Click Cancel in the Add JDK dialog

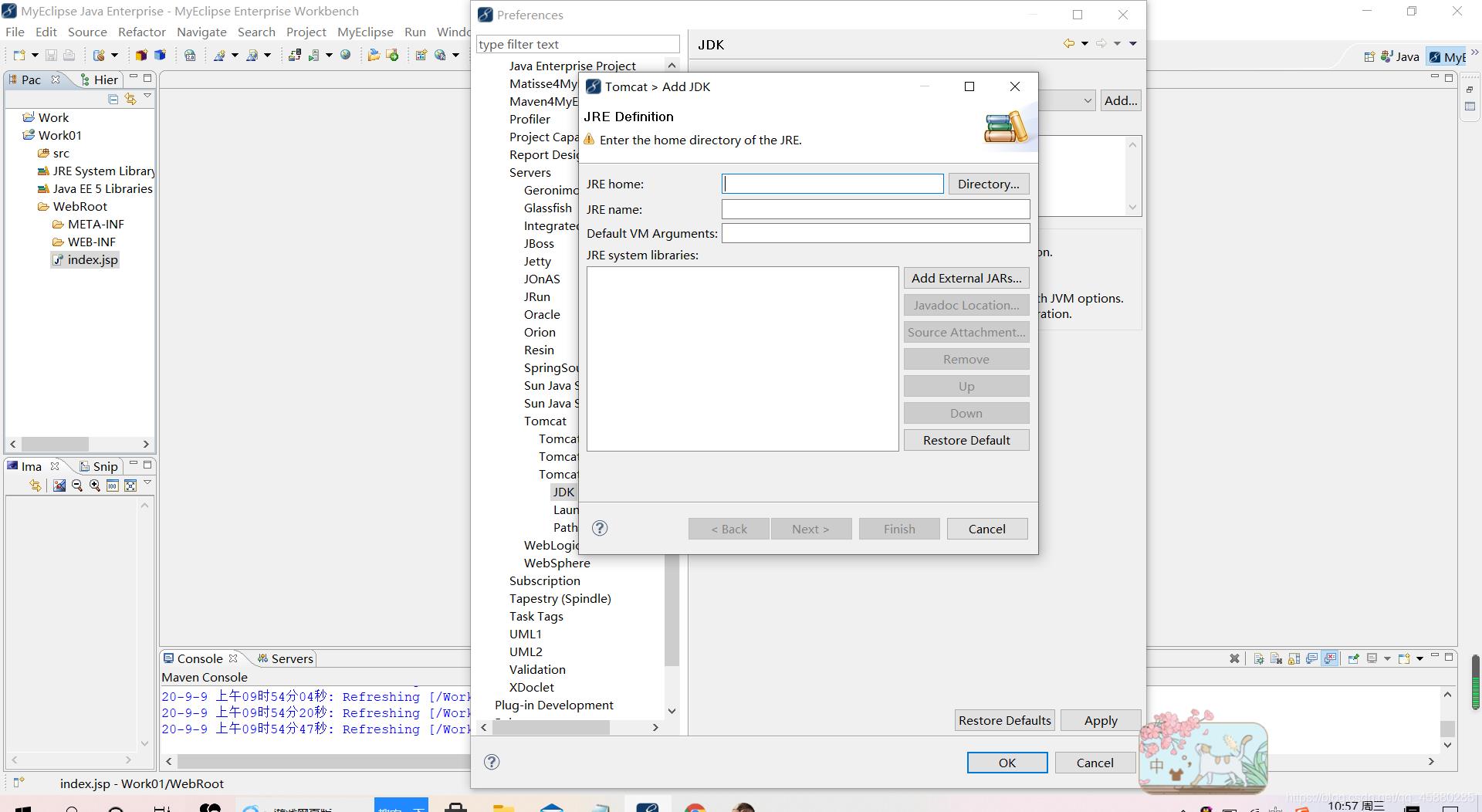point(987,529)
